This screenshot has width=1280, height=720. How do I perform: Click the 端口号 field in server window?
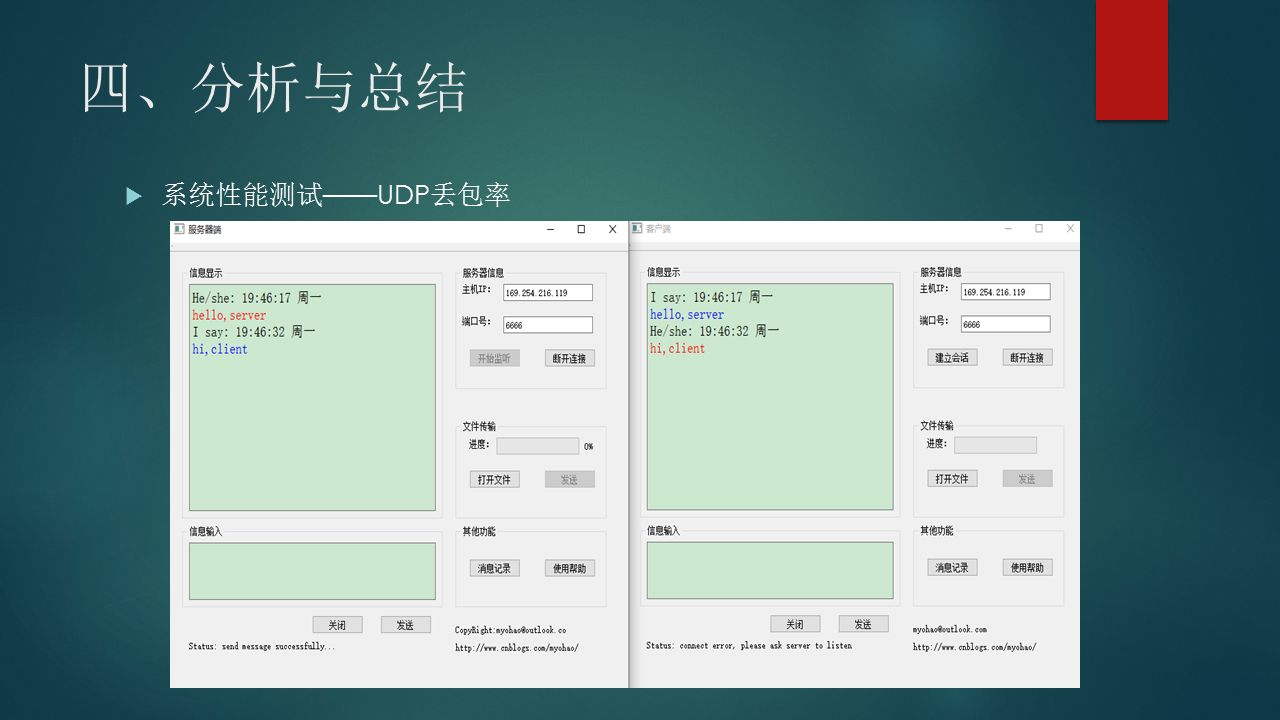point(548,325)
